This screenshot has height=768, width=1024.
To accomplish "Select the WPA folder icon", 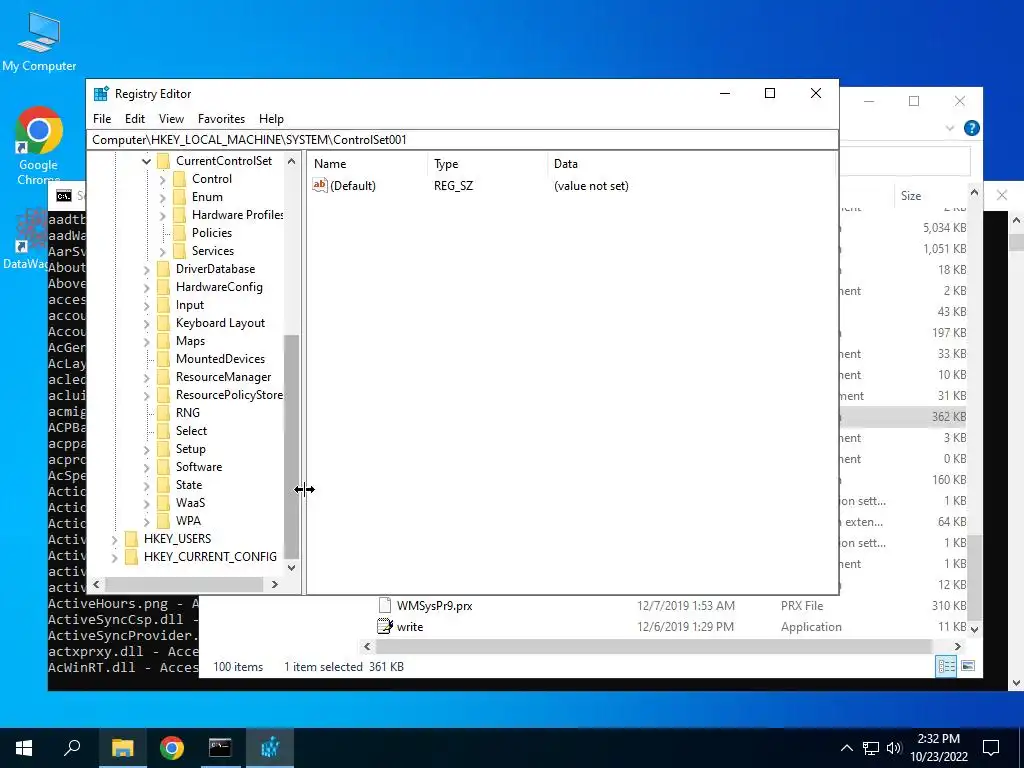I will tap(163, 520).
